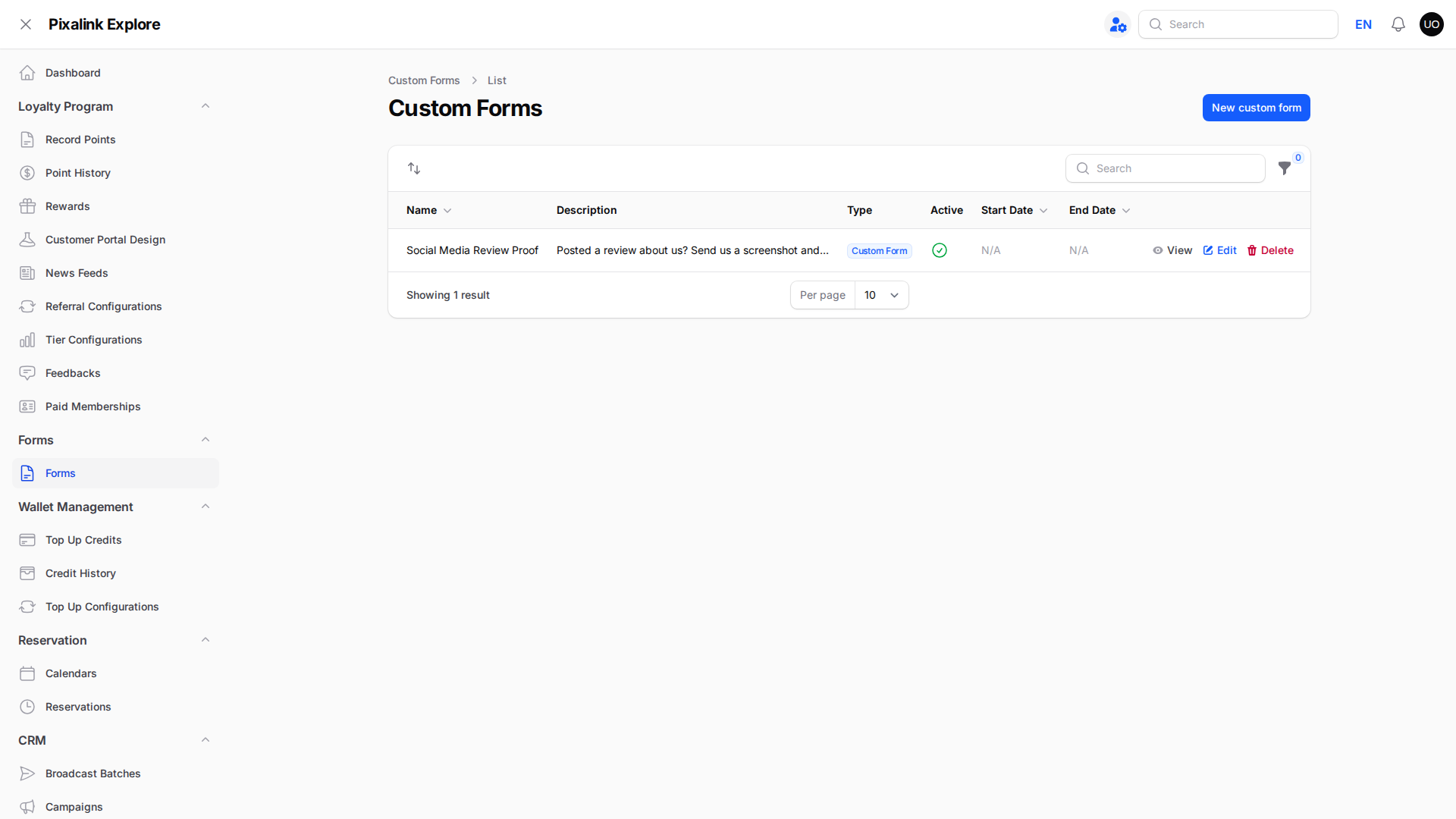Click the Social Media Review Proof name cell

pos(472,250)
